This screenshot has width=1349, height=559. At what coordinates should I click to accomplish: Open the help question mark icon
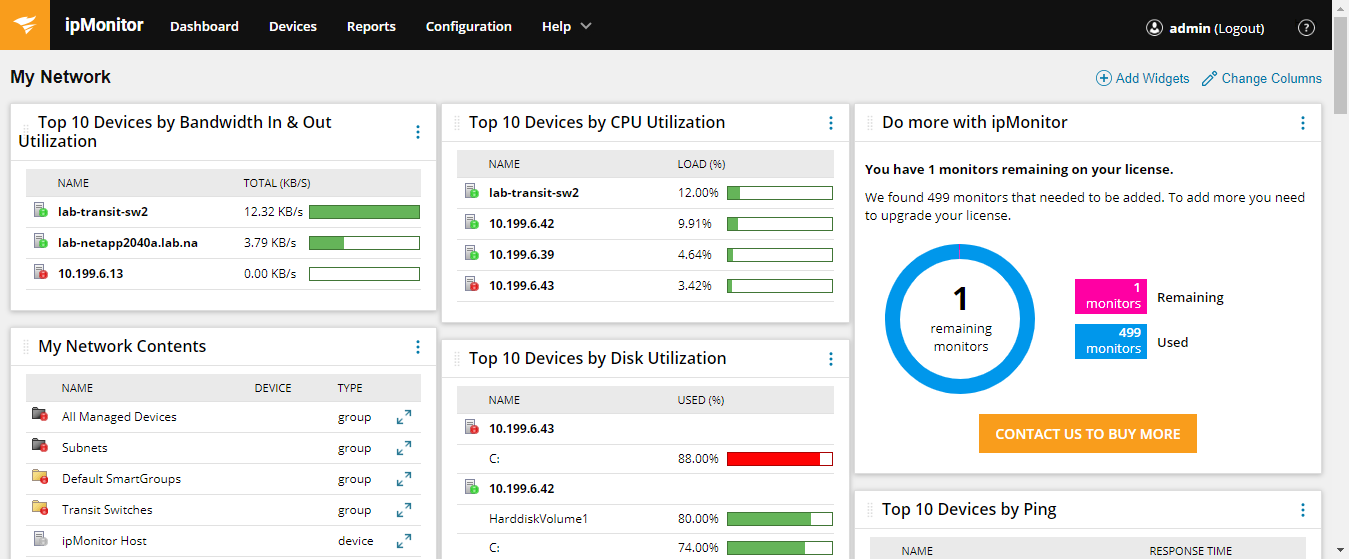click(x=1306, y=28)
